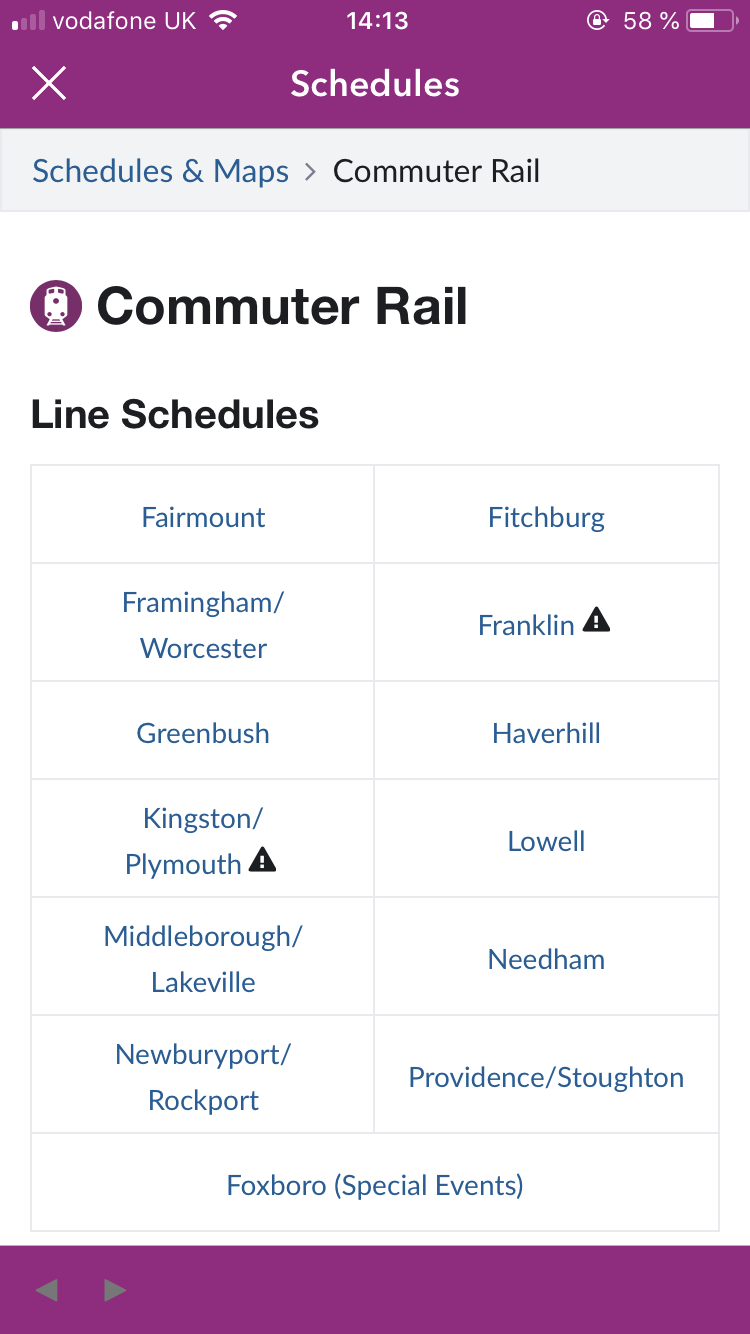750x1334 pixels.
Task: Open the Fairmount line schedule
Action: coord(203,517)
